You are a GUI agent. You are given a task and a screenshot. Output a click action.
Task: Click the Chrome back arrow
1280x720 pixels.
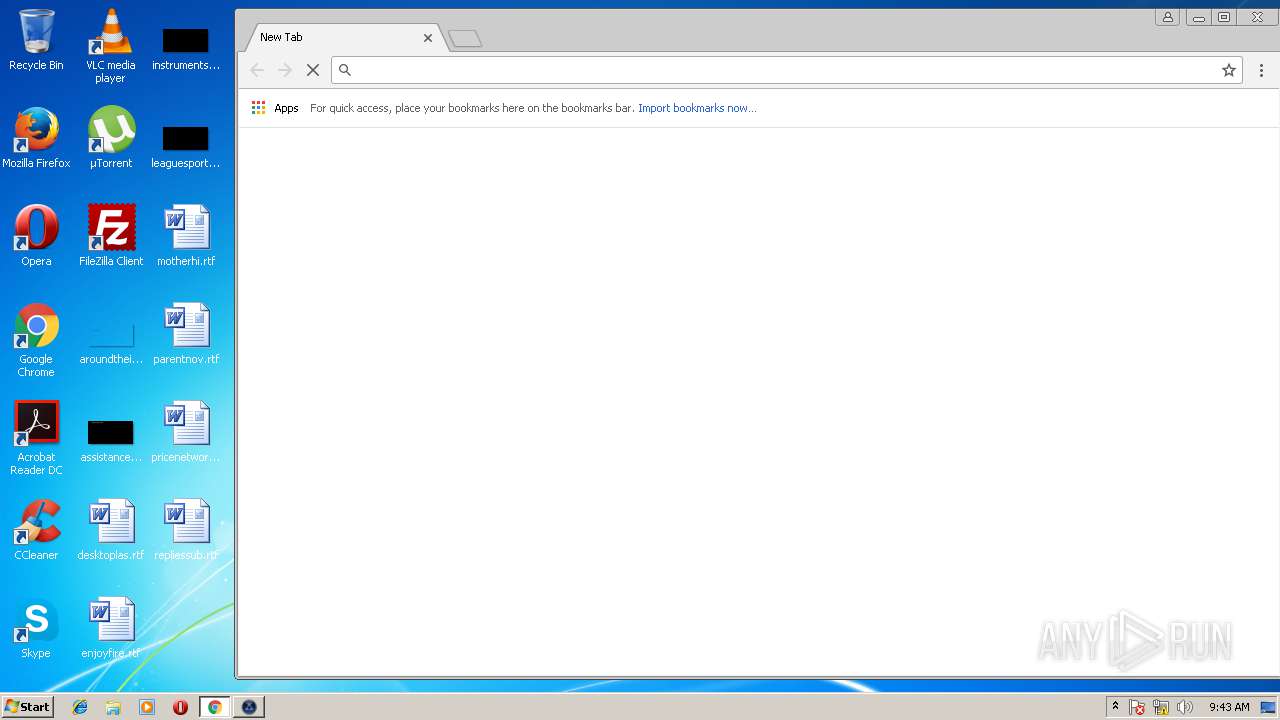tap(257, 70)
